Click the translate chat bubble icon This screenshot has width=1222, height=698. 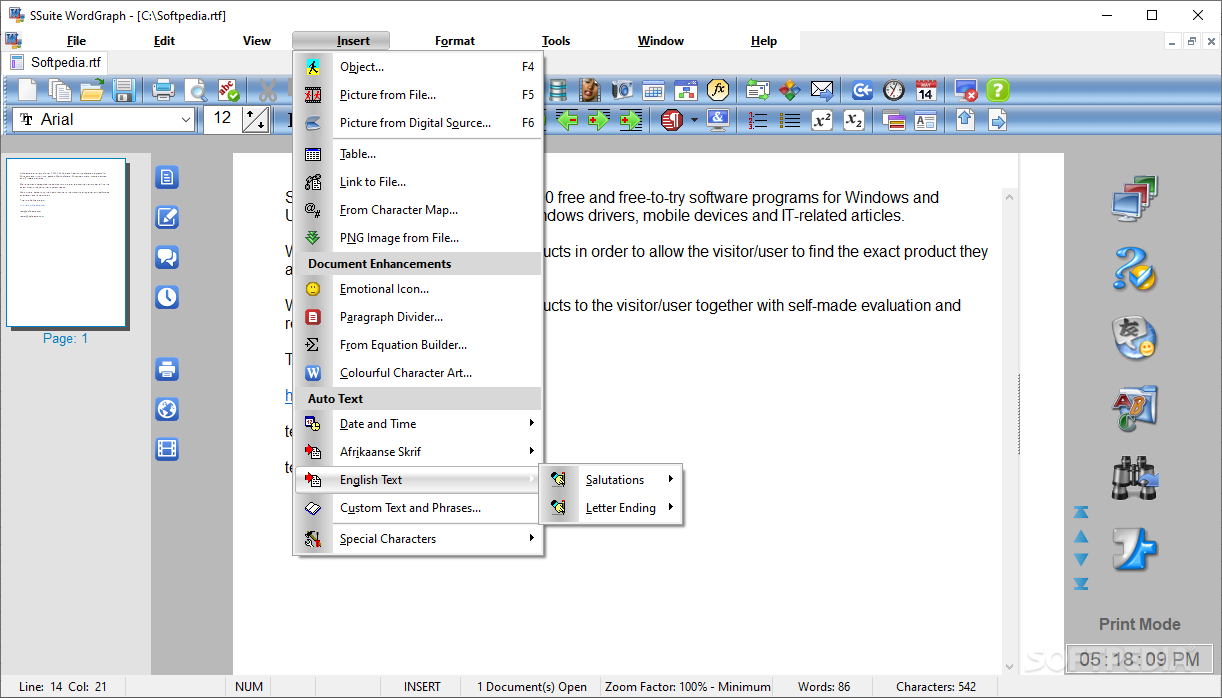pyautogui.click(x=1134, y=339)
